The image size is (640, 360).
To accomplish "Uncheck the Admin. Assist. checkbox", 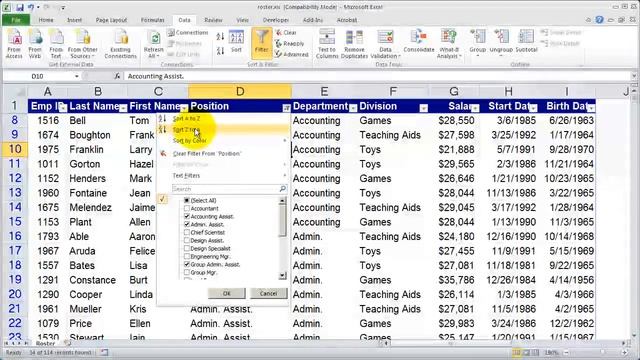I will click(x=187, y=224).
